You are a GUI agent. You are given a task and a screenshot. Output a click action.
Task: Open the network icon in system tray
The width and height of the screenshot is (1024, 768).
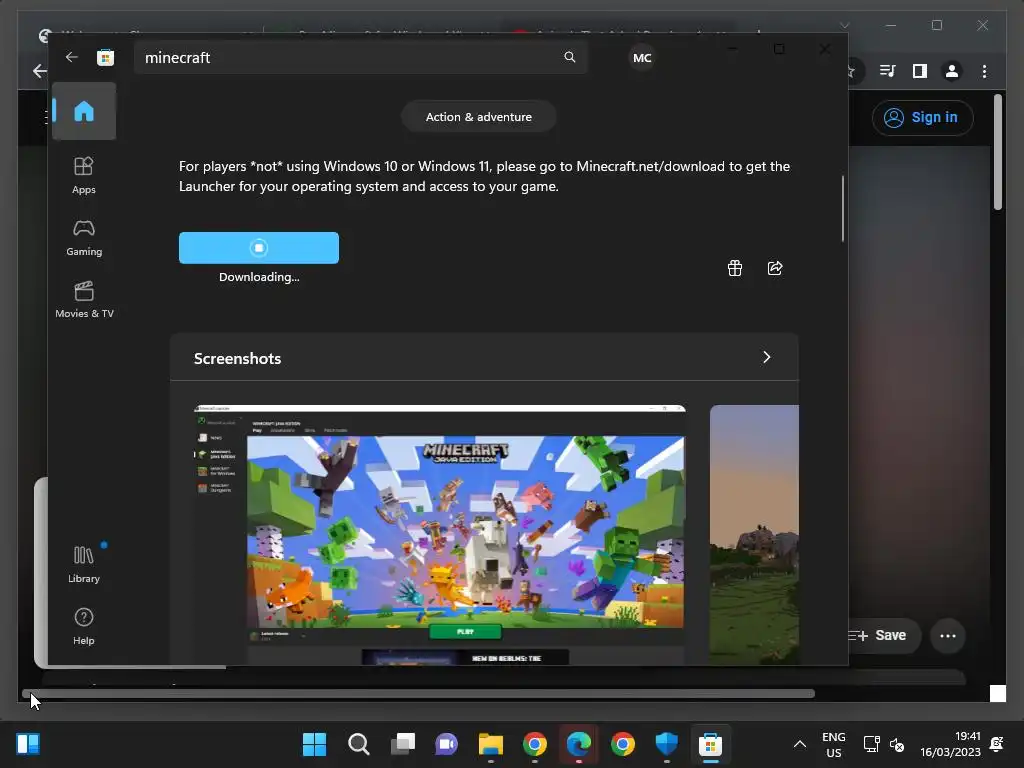871,744
